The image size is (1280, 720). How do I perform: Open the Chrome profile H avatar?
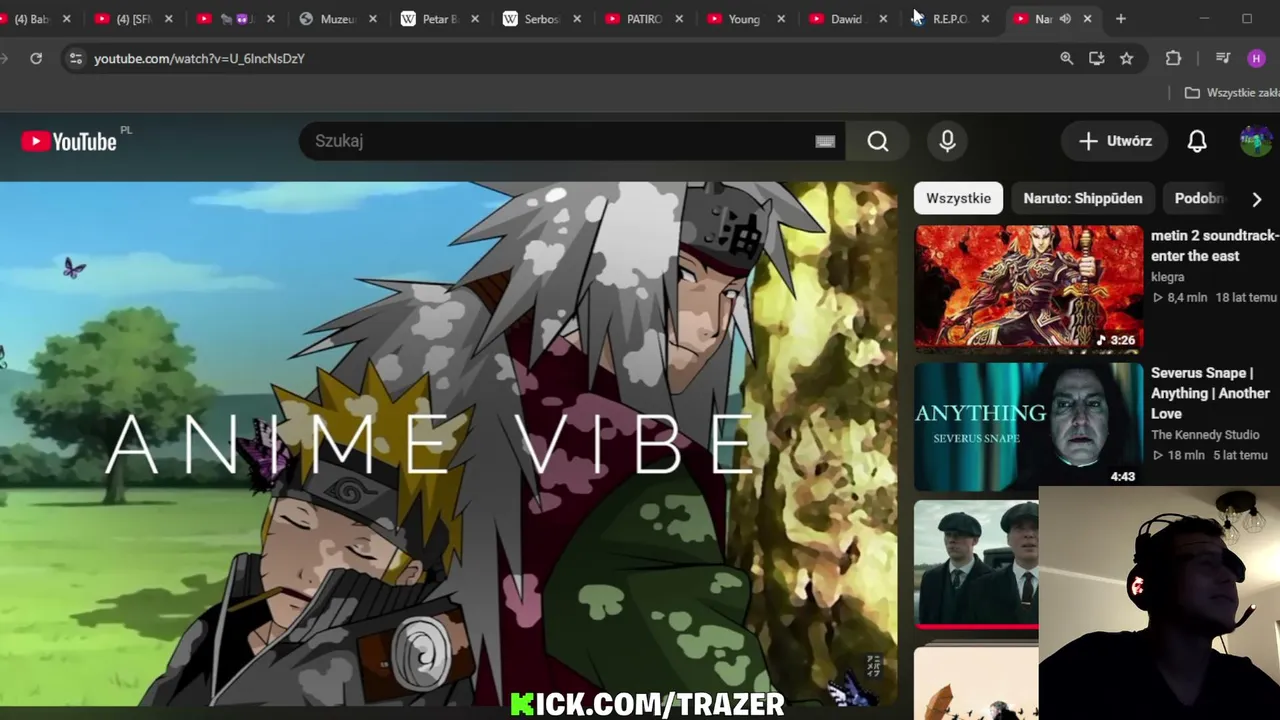pyautogui.click(x=1257, y=58)
